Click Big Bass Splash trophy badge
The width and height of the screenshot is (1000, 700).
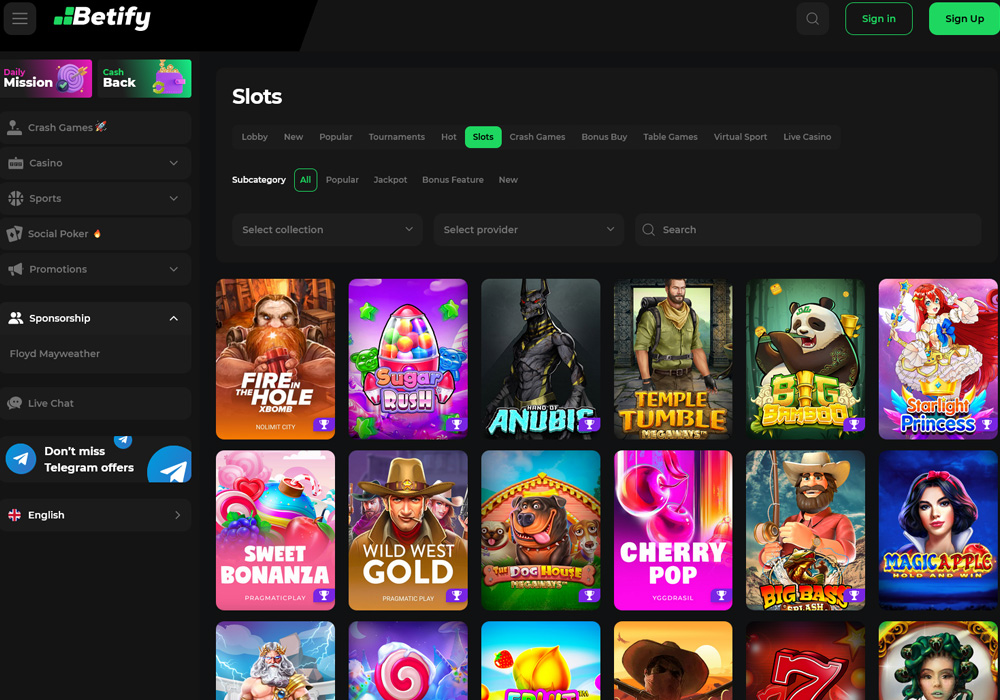click(854, 595)
